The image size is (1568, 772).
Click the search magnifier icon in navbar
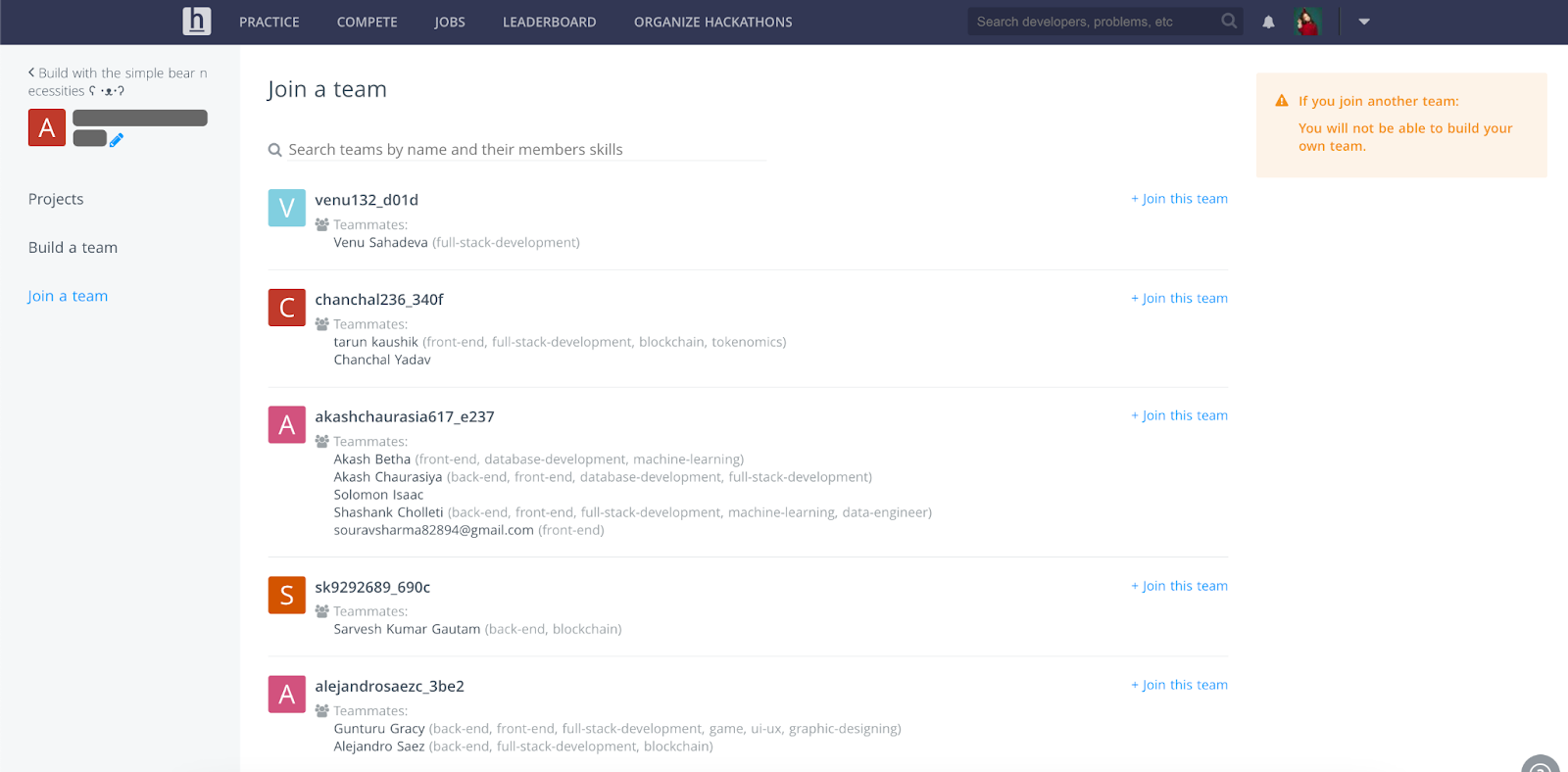[x=1229, y=21]
